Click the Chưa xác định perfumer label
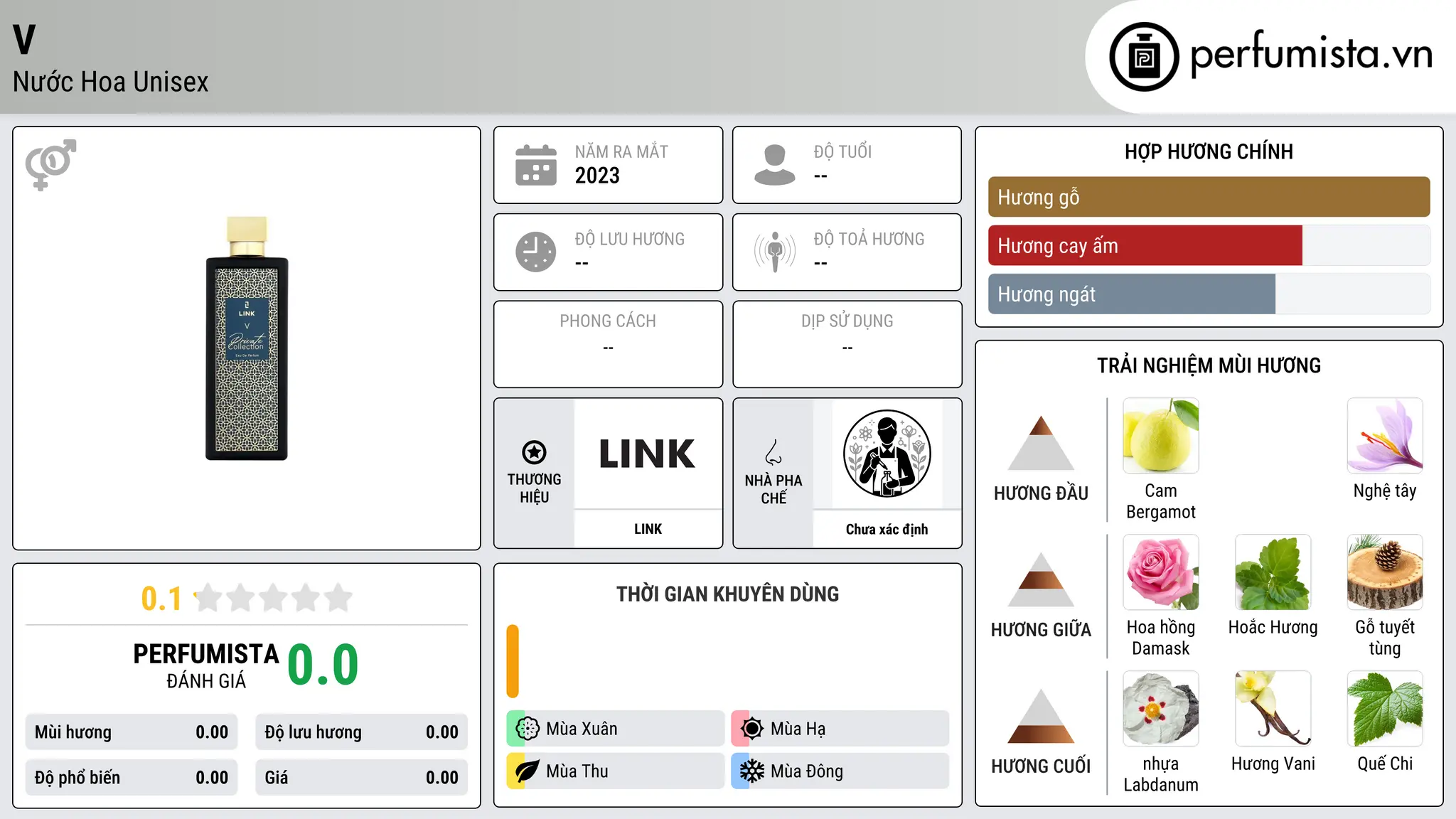This screenshot has width=1456, height=819. 887,529
